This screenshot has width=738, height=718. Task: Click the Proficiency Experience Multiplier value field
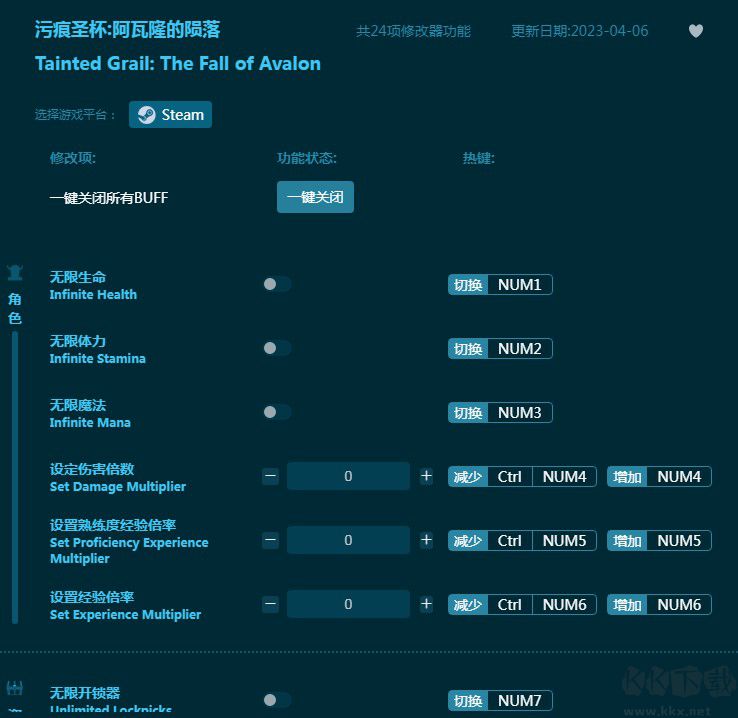(x=348, y=540)
